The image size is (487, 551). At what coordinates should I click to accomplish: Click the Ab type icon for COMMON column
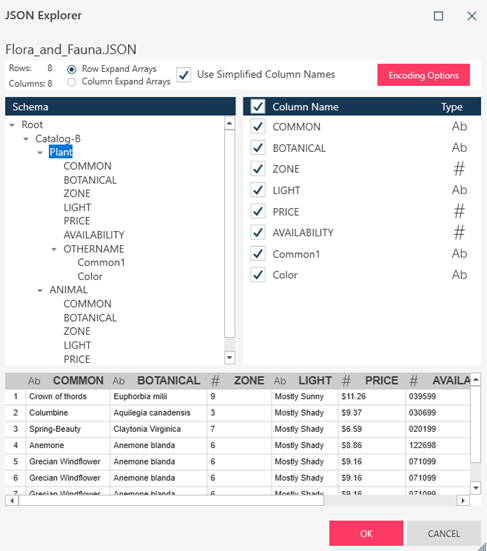pos(459,127)
